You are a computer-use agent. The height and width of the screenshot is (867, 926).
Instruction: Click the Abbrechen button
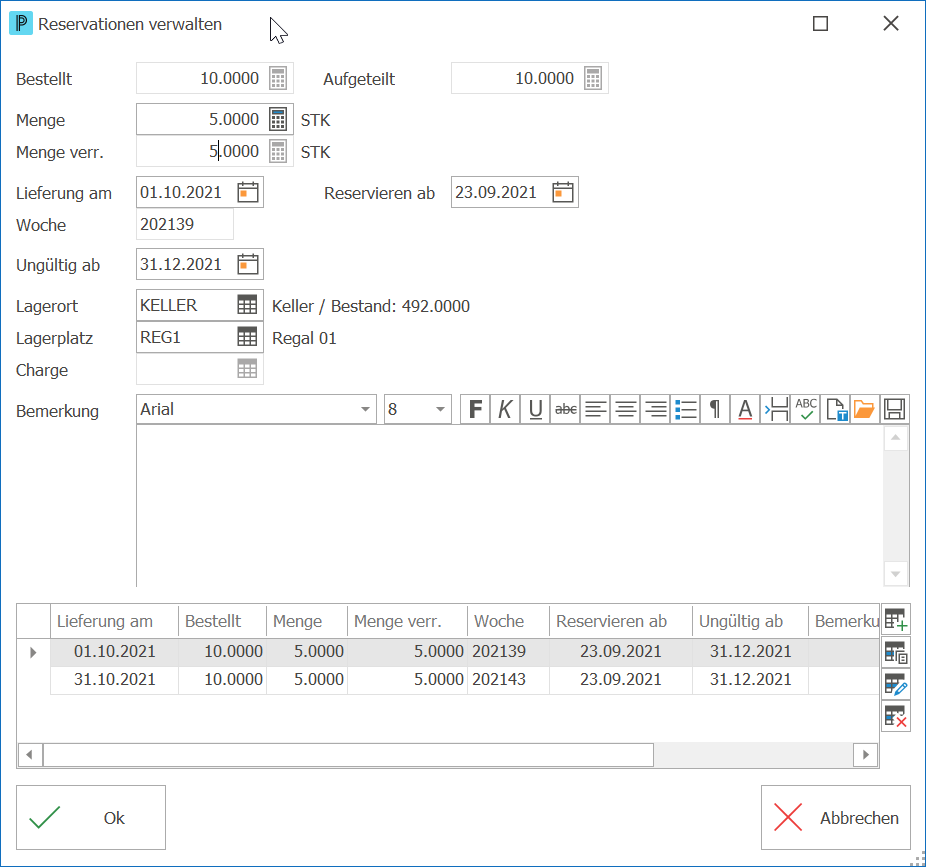[836, 817]
